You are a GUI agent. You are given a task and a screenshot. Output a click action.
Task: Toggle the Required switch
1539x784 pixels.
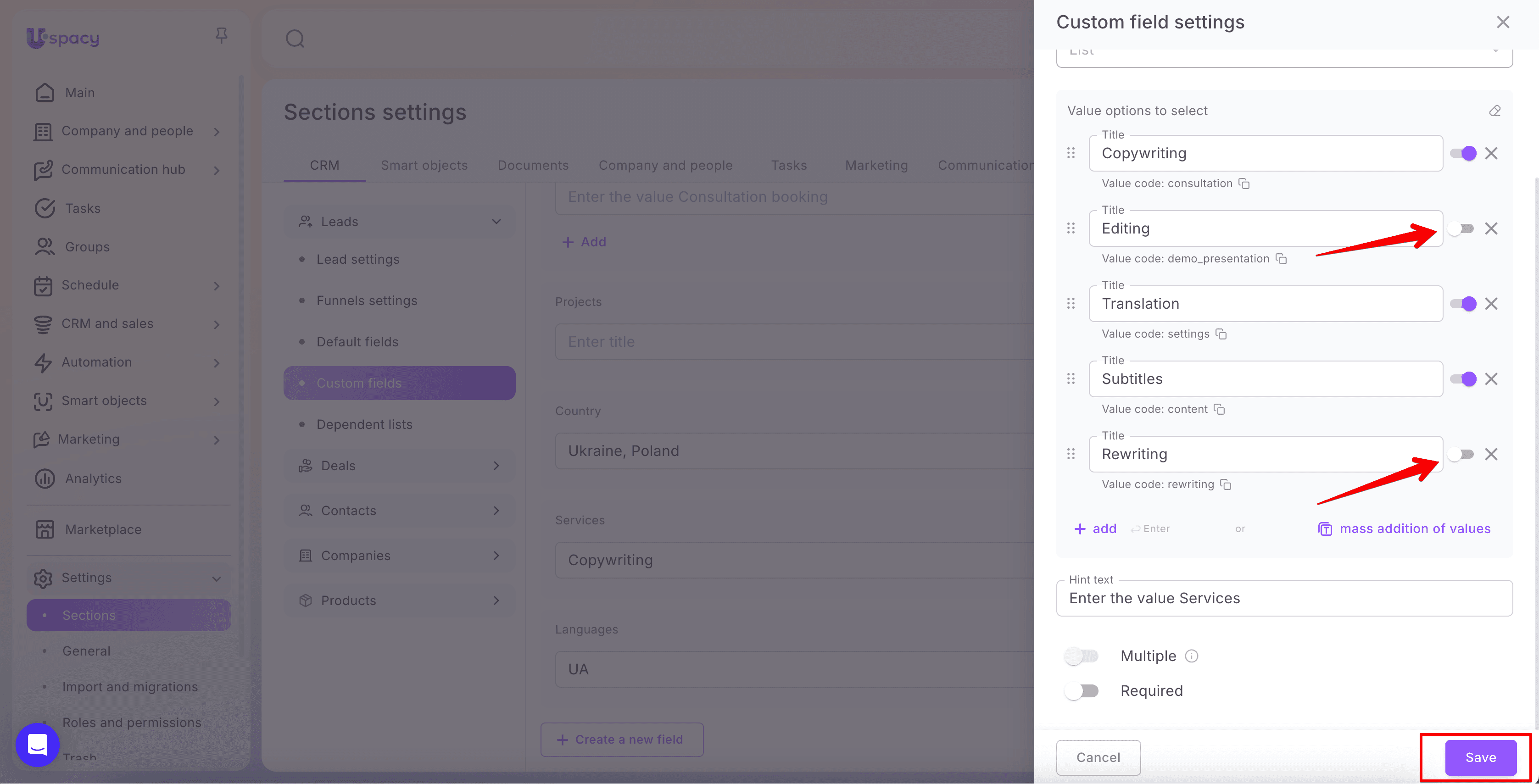(1082, 691)
